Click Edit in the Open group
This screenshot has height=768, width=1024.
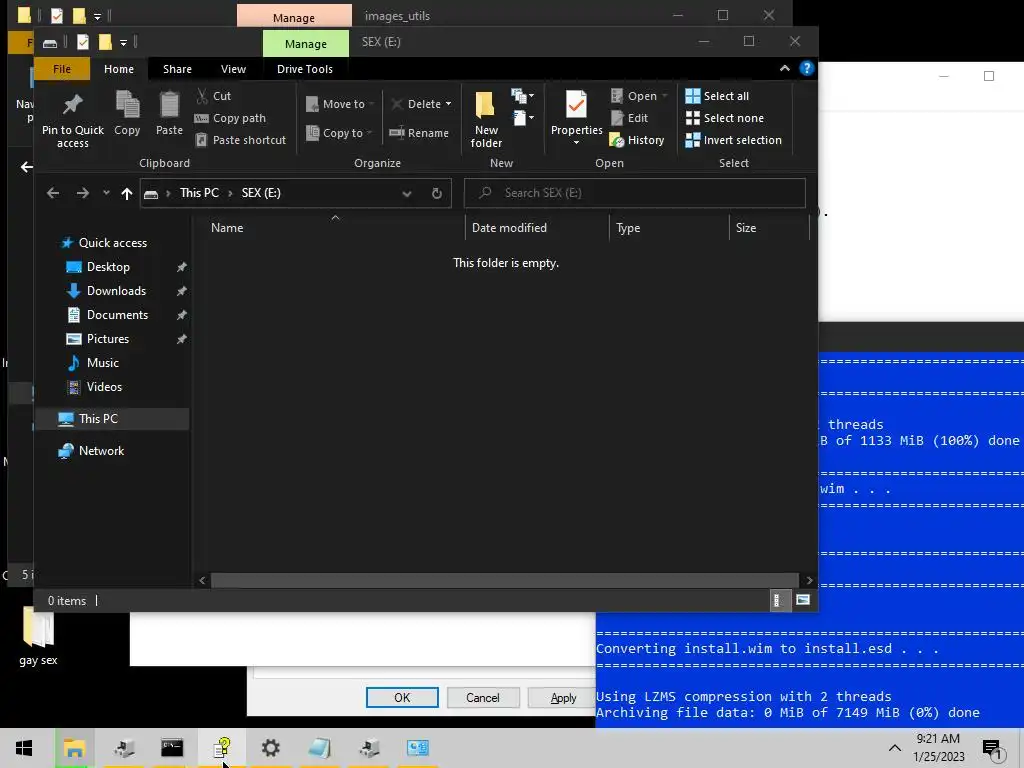[x=630, y=118]
